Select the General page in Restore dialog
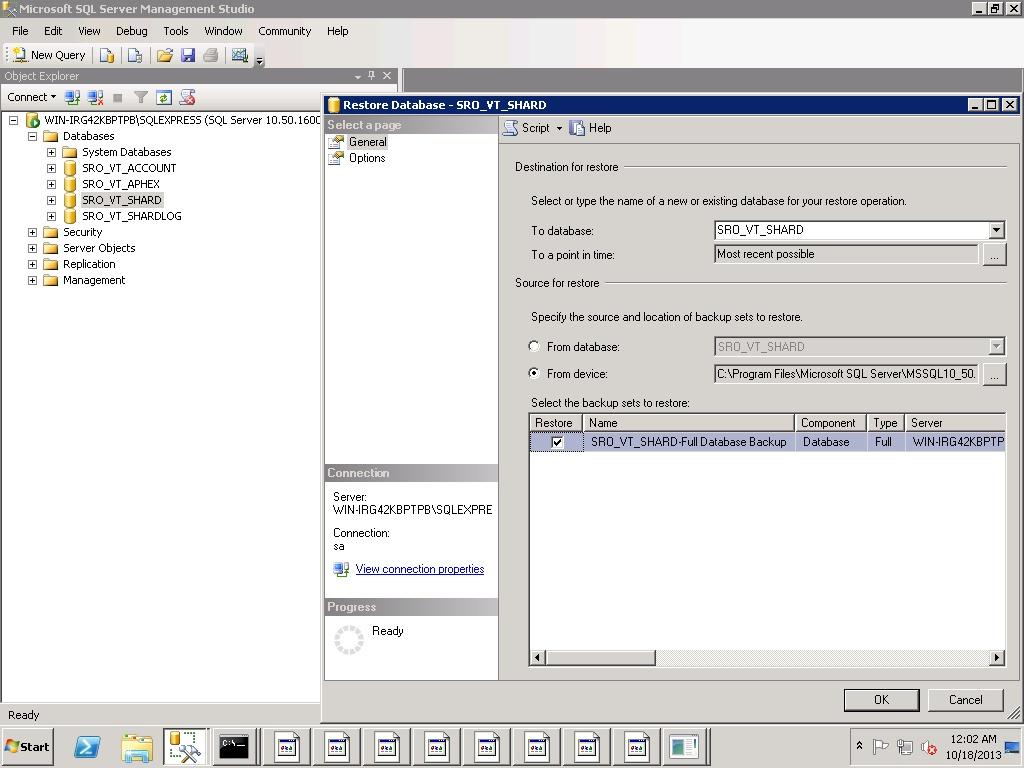This screenshot has width=1024, height=768. (x=367, y=142)
